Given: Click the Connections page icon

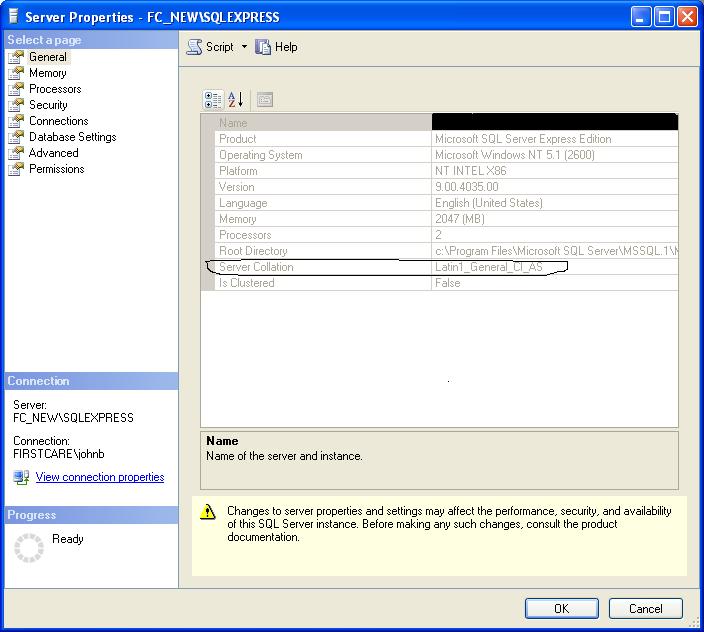Looking at the screenshot, I should (x=16, y=121).
